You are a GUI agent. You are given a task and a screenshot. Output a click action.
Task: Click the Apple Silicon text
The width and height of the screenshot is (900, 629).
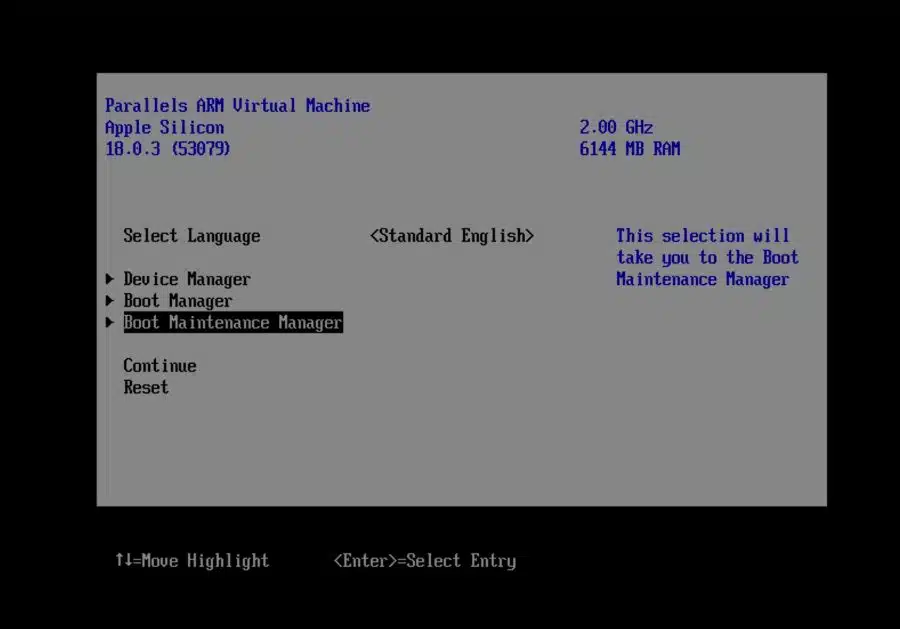pos(165,127)
